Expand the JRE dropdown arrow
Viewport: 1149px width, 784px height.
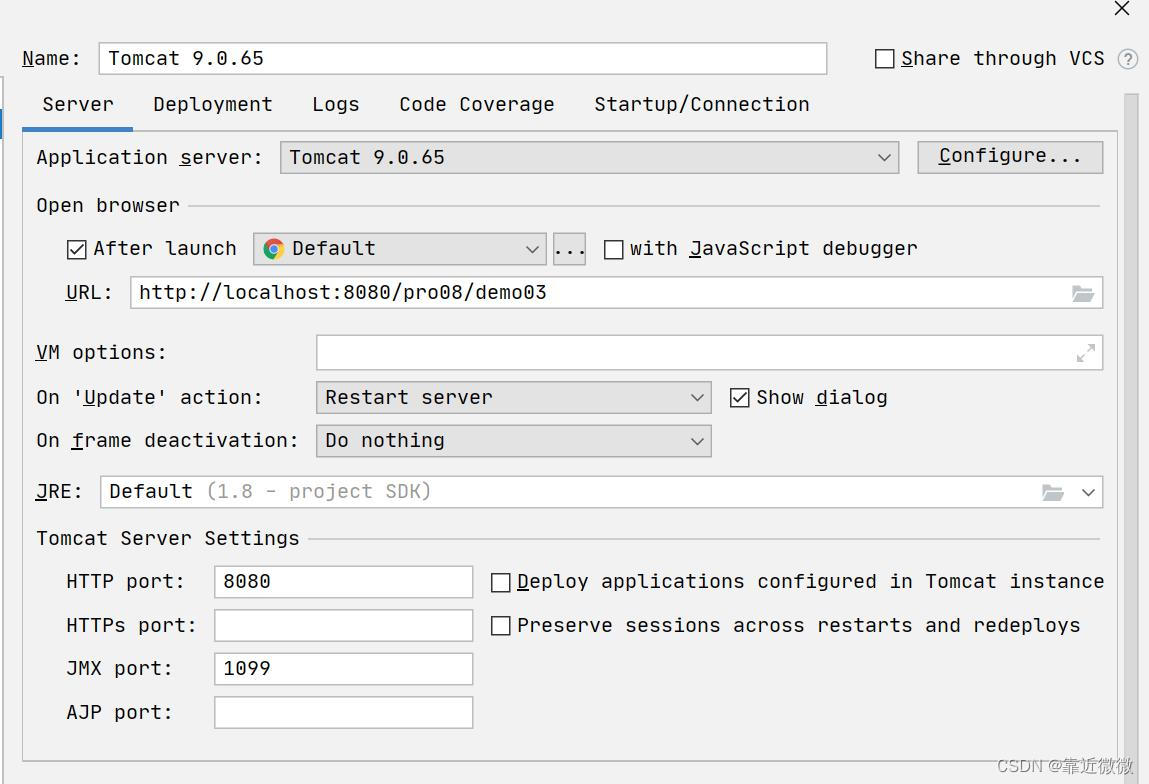[x=1088, y=492]
